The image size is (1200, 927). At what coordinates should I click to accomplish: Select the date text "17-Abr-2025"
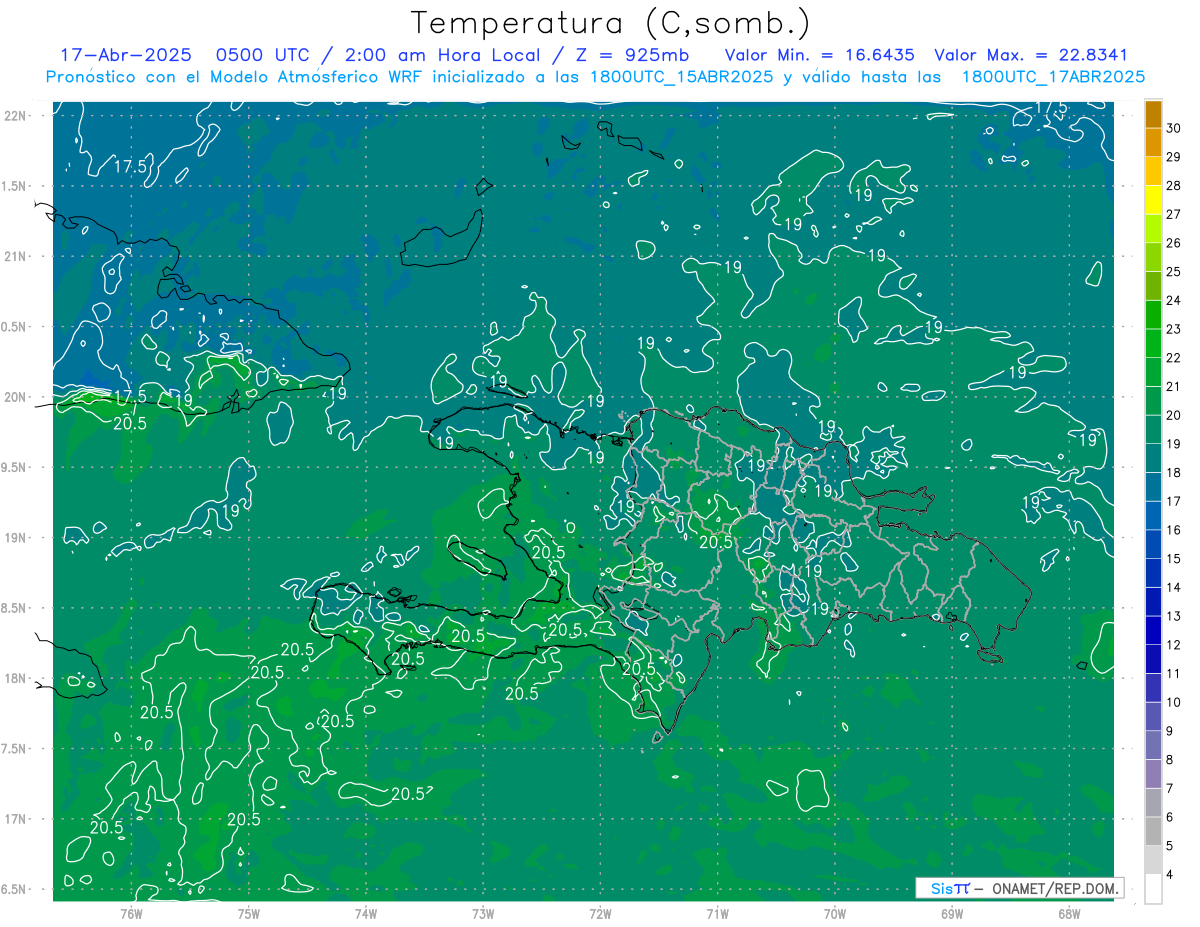pyautogui.click(x=124, y=56)
